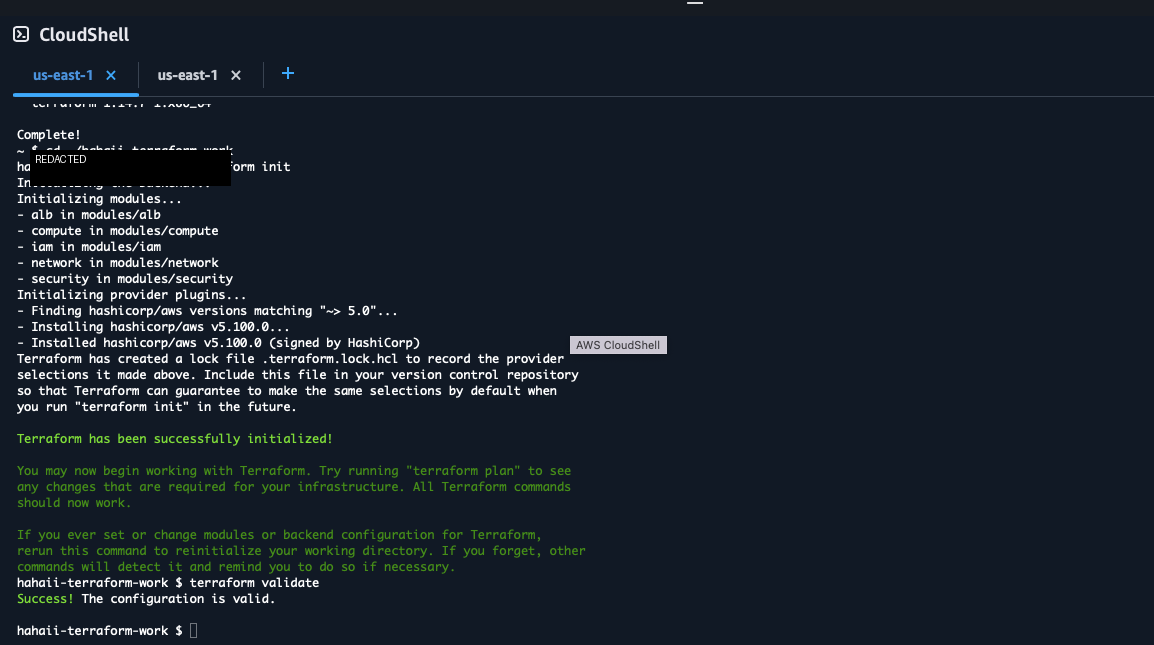
Task: Click '- security in modules/security' line
Action: [x=124, y=279]
